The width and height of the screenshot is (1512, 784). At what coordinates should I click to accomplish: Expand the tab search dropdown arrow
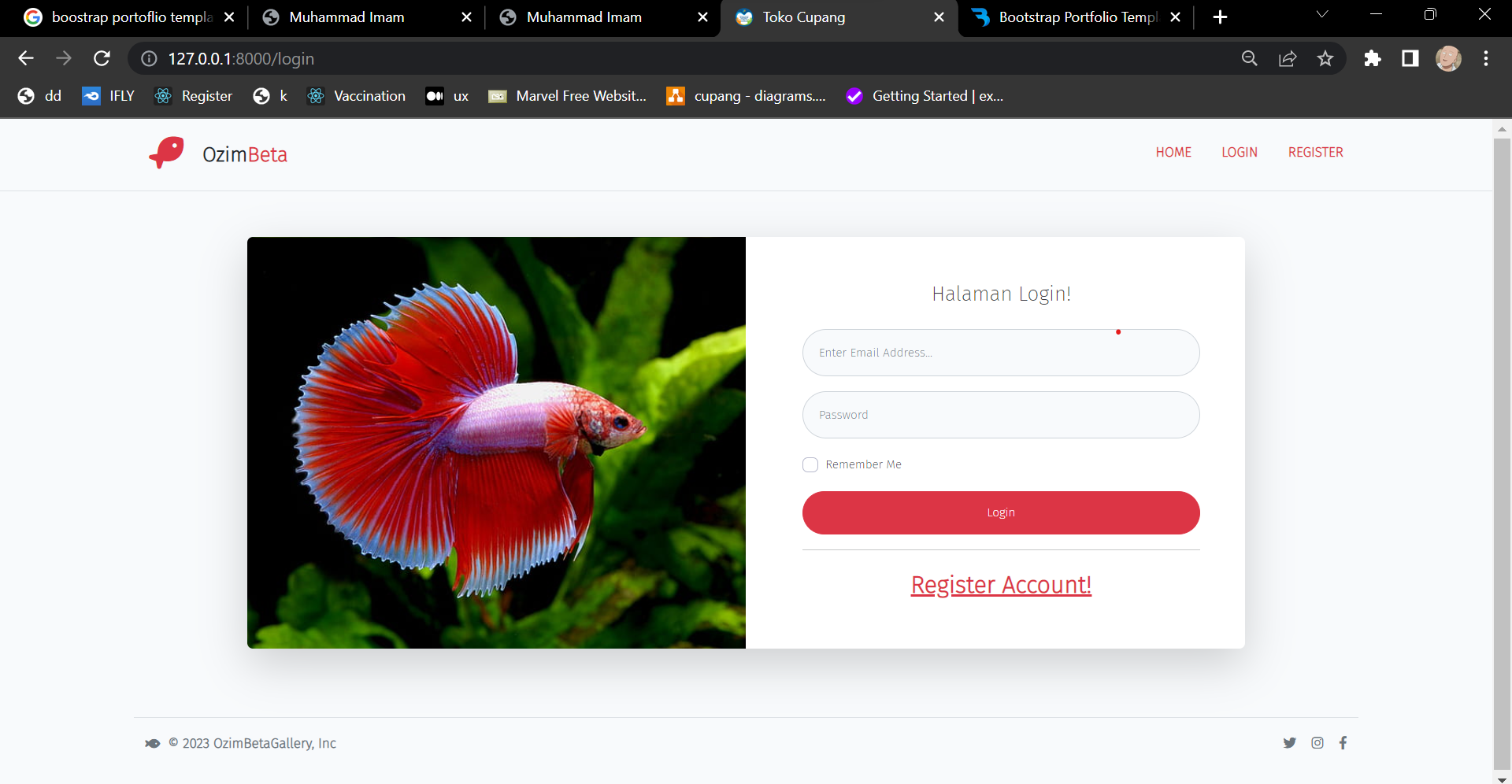1322,15
